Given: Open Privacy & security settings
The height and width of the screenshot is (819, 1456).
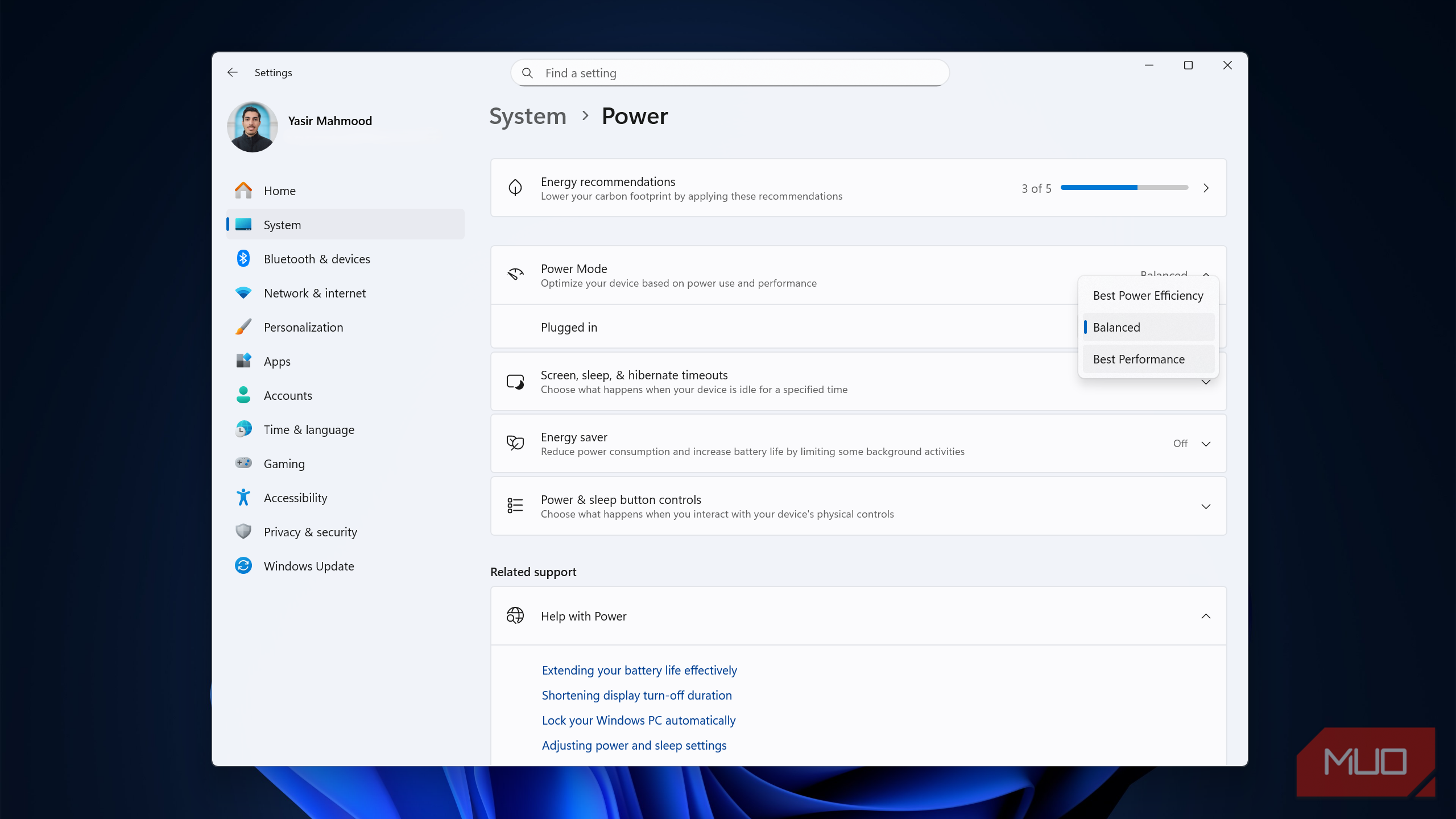Looking at the screenshot, I should click(346, 532).
